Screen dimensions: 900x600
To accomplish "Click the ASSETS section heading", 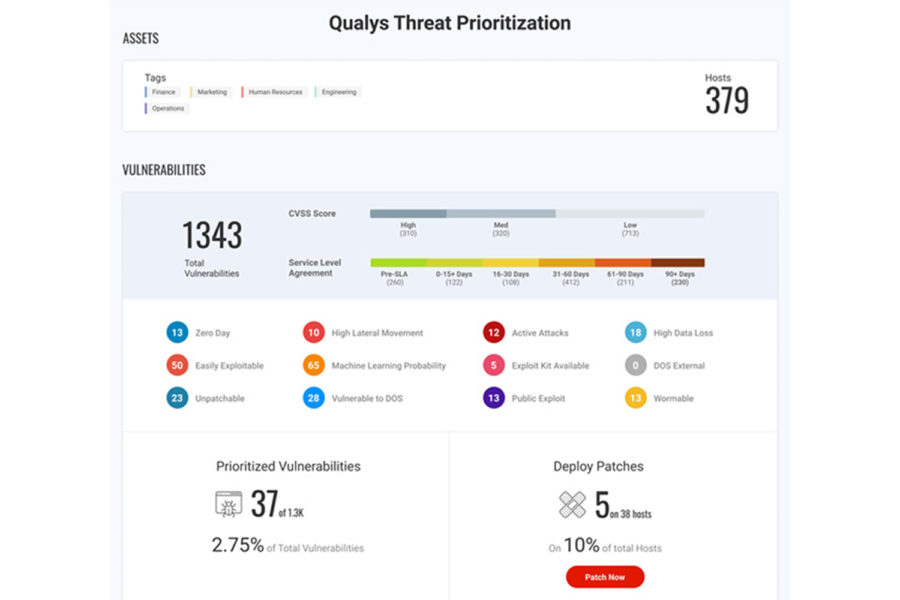I will [141, 38].
